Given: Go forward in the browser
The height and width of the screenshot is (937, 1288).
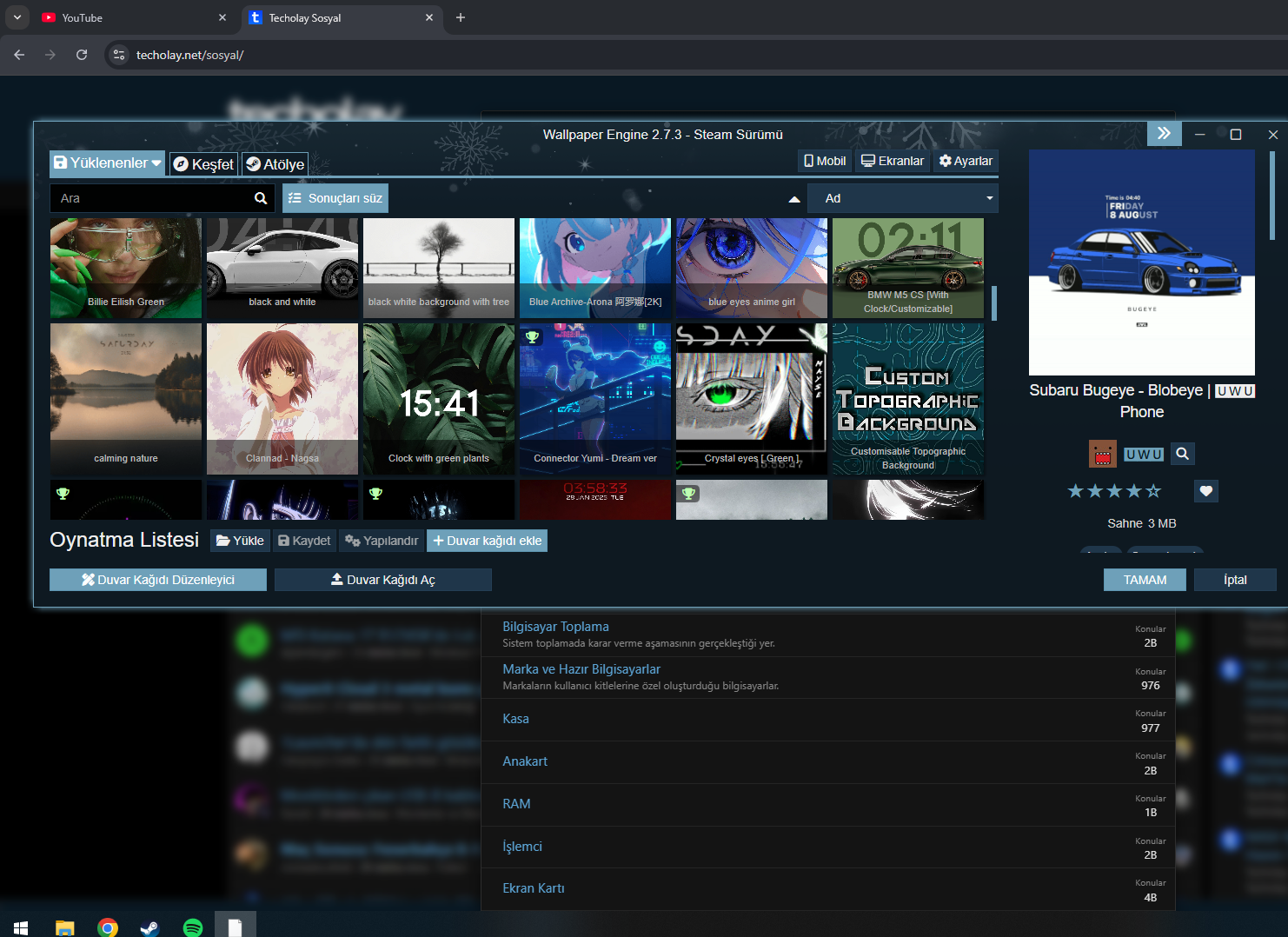Looking at the screenshot, I should pos(50,55).
